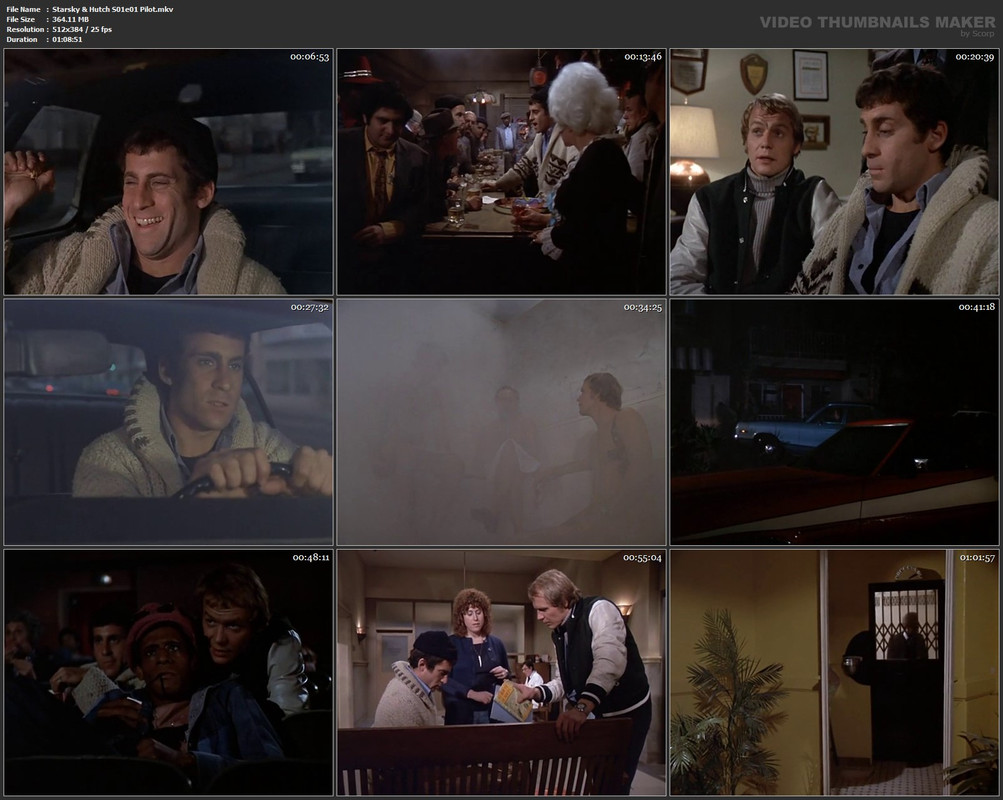Click the timestamp text 01:01:57
The image size is (1003, 800).
[977, 558]
